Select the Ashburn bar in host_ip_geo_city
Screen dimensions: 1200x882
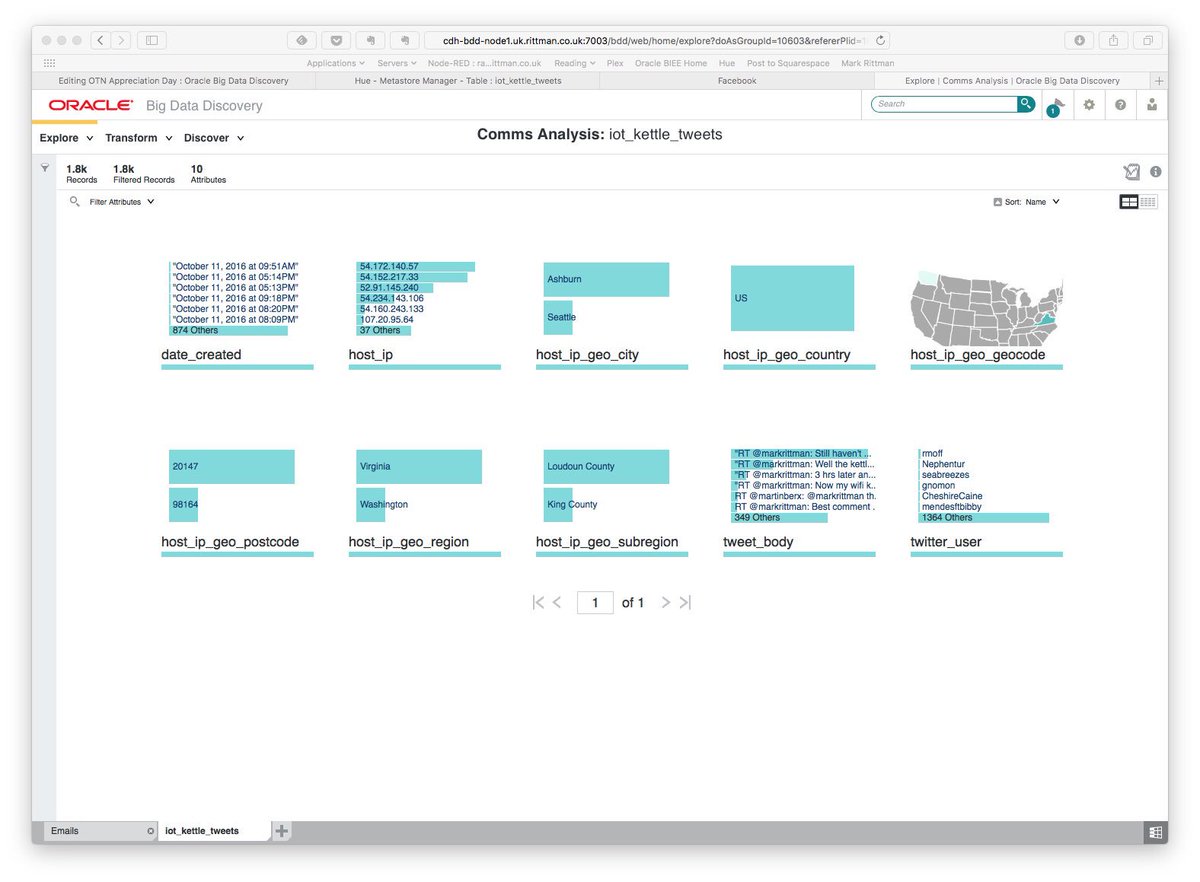606,279
